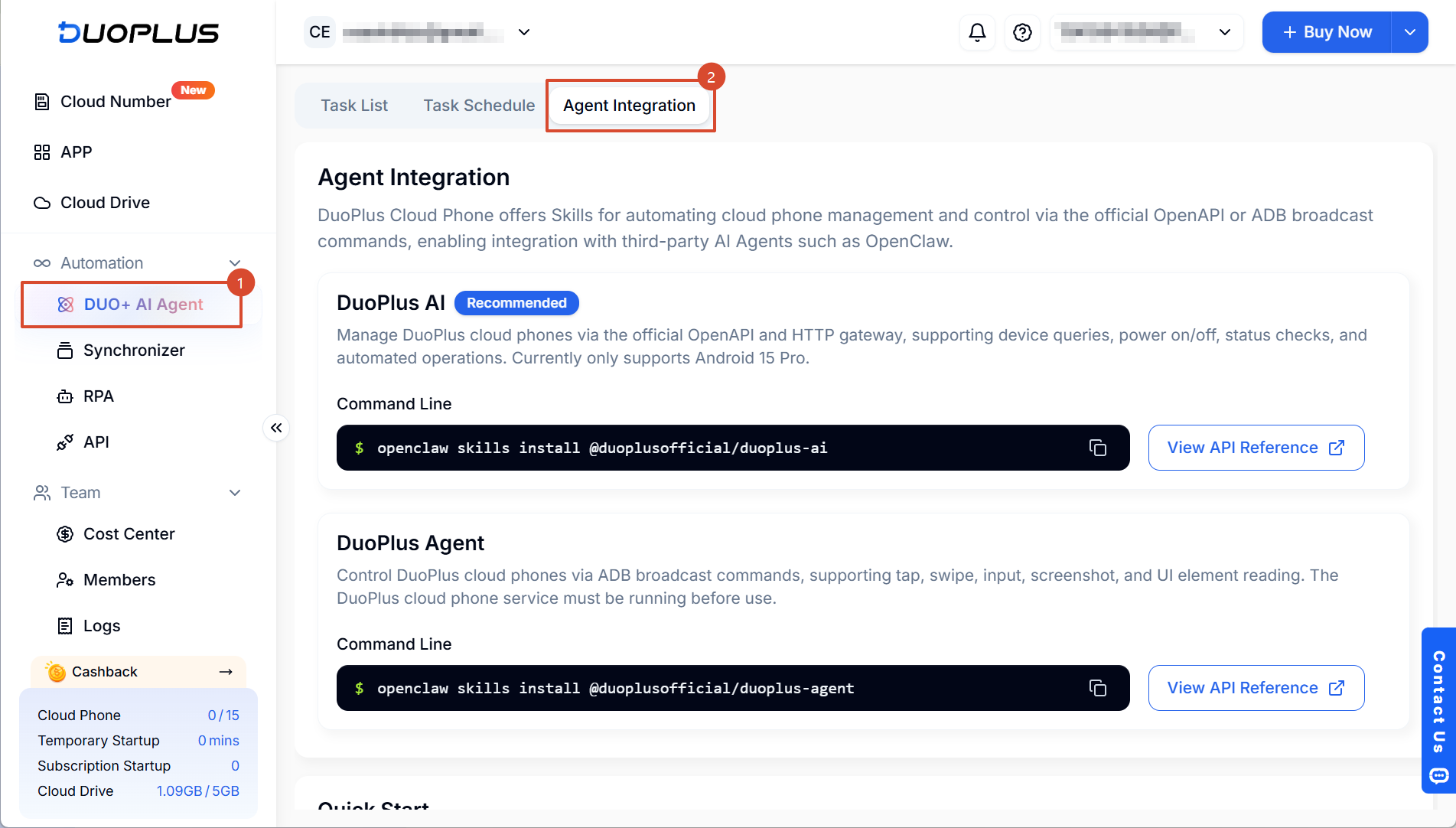This screenshot has height=828, width=1456.
Task: Copy the duoplus-ai install command
Action: pos(1098,448)
